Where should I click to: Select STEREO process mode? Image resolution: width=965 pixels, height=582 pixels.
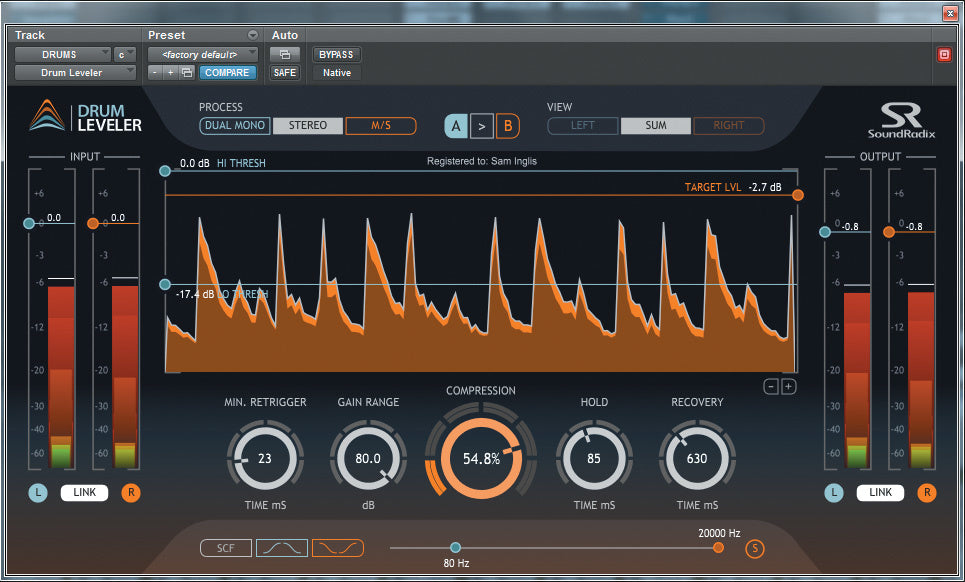308,126
